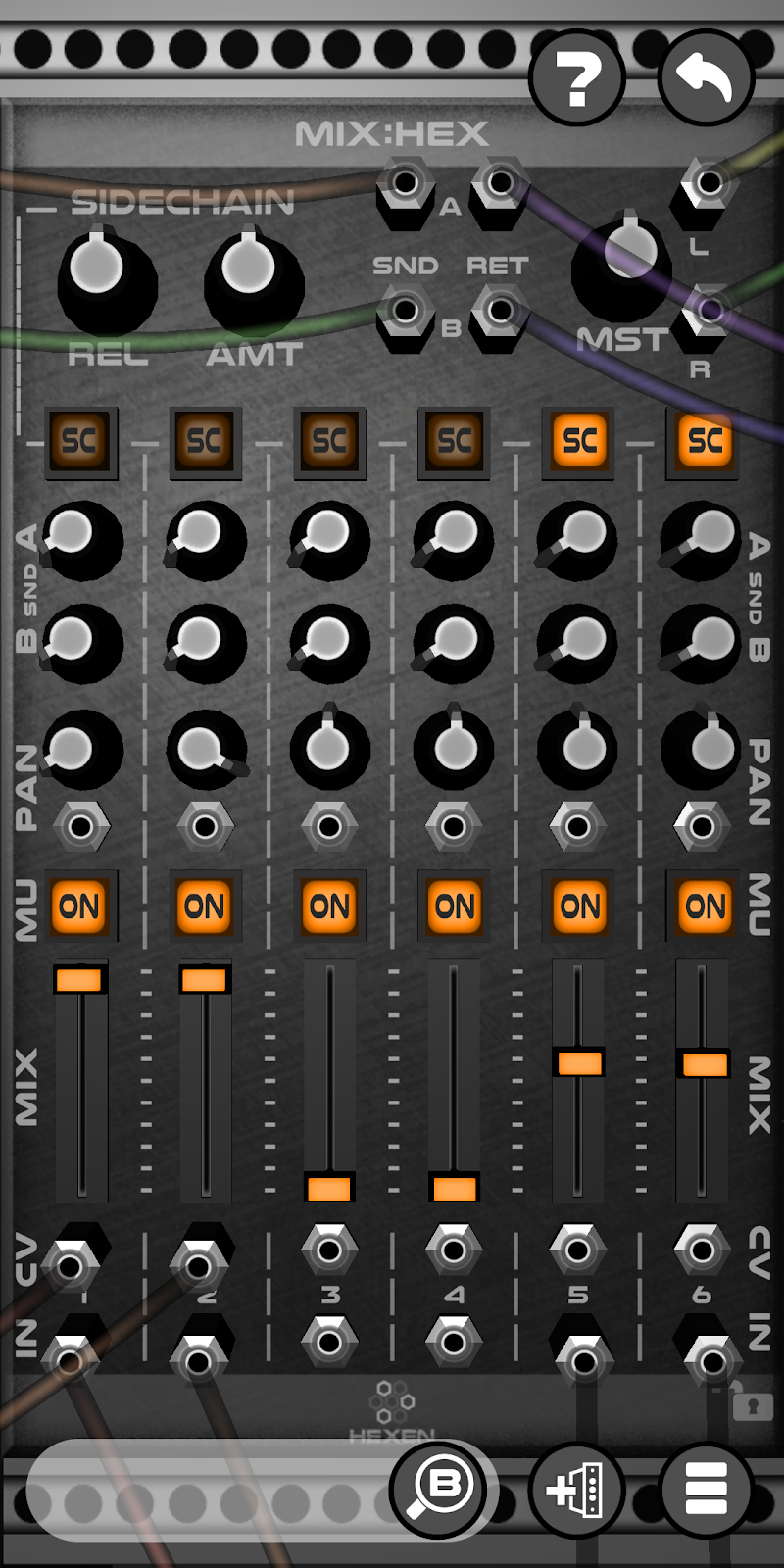Tap the lock icon at module corner

pos(752,1405)
